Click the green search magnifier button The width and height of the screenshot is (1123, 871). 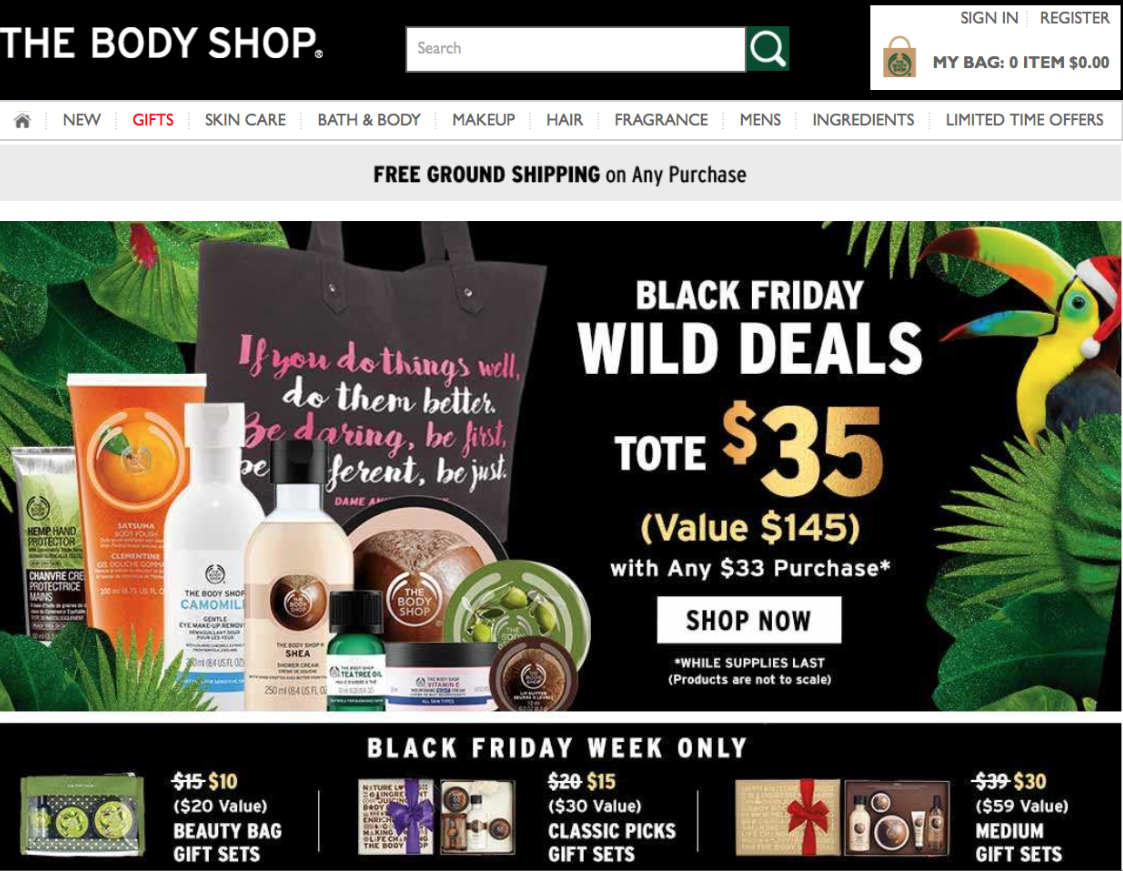[767, 49]
